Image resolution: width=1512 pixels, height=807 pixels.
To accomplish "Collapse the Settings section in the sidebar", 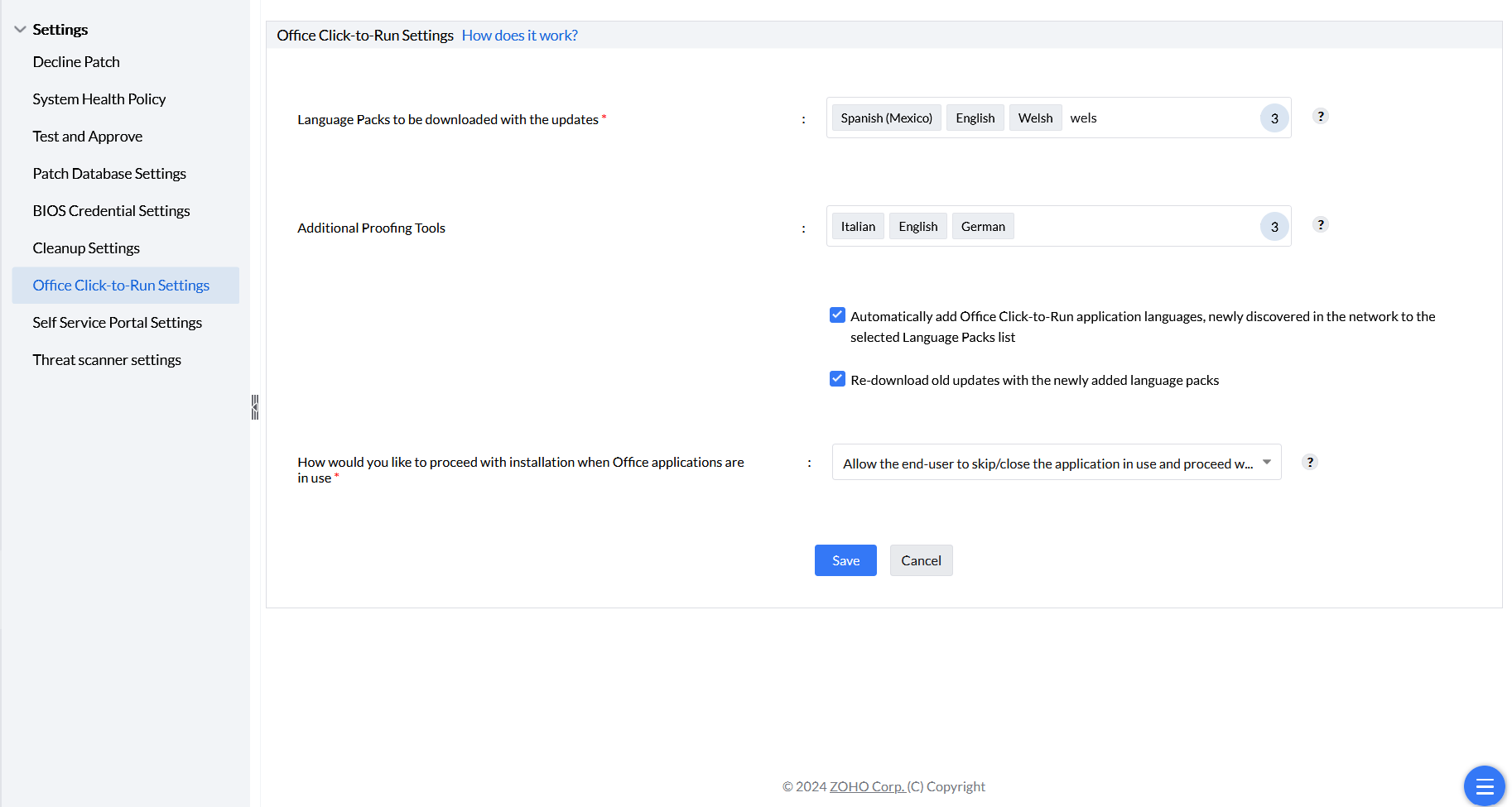I will tap(19, 28).
